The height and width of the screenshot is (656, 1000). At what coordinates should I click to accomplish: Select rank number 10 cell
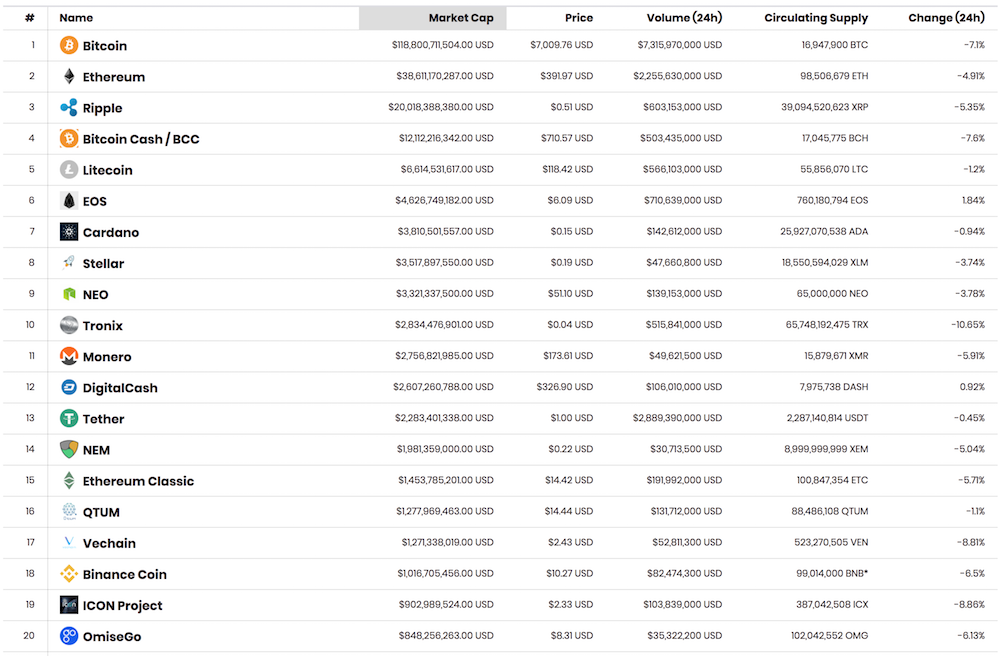coord(30,325)
